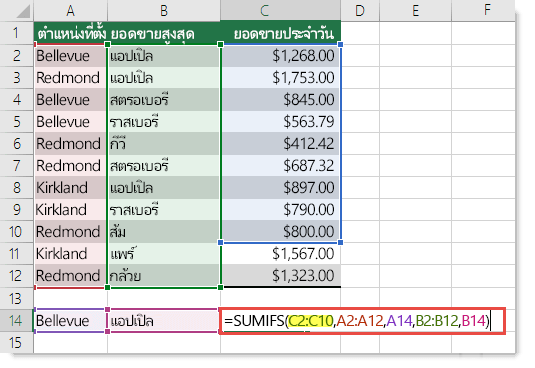The height and width of the screenshot is (368, 535).
Task: Click cell with $412.42
Action: pos(280,144)
